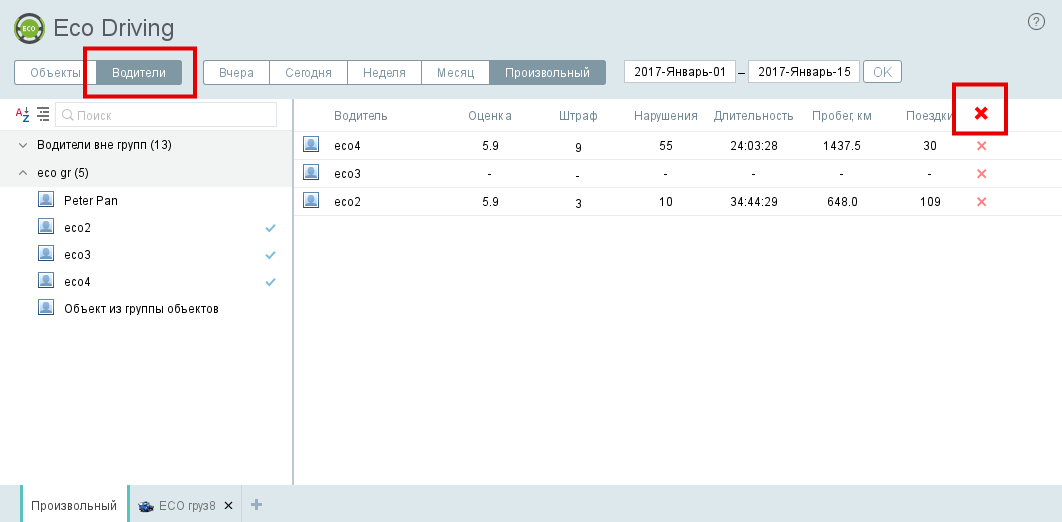
Task: Select the Сегодня period button
Action: 308,73
